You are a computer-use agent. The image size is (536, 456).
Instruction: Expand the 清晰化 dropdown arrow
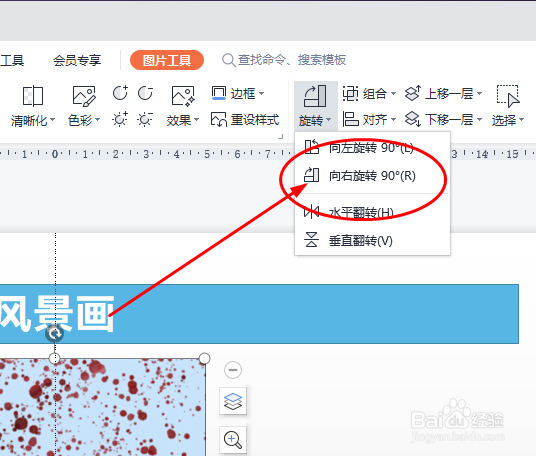(53, 120)
